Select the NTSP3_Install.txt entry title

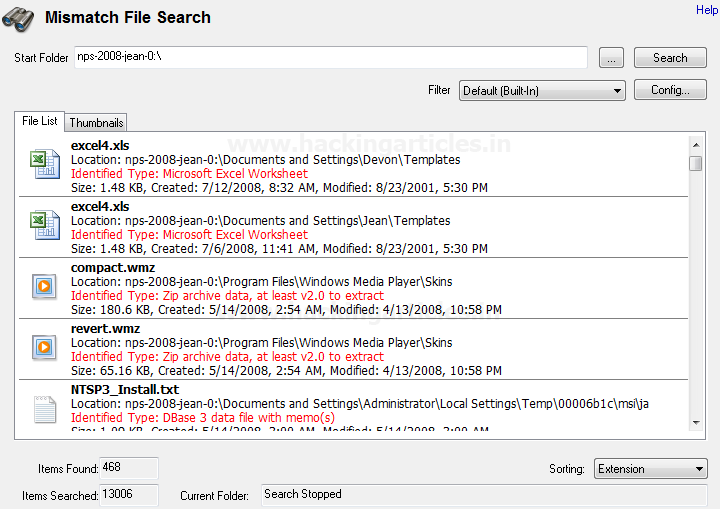125,389
